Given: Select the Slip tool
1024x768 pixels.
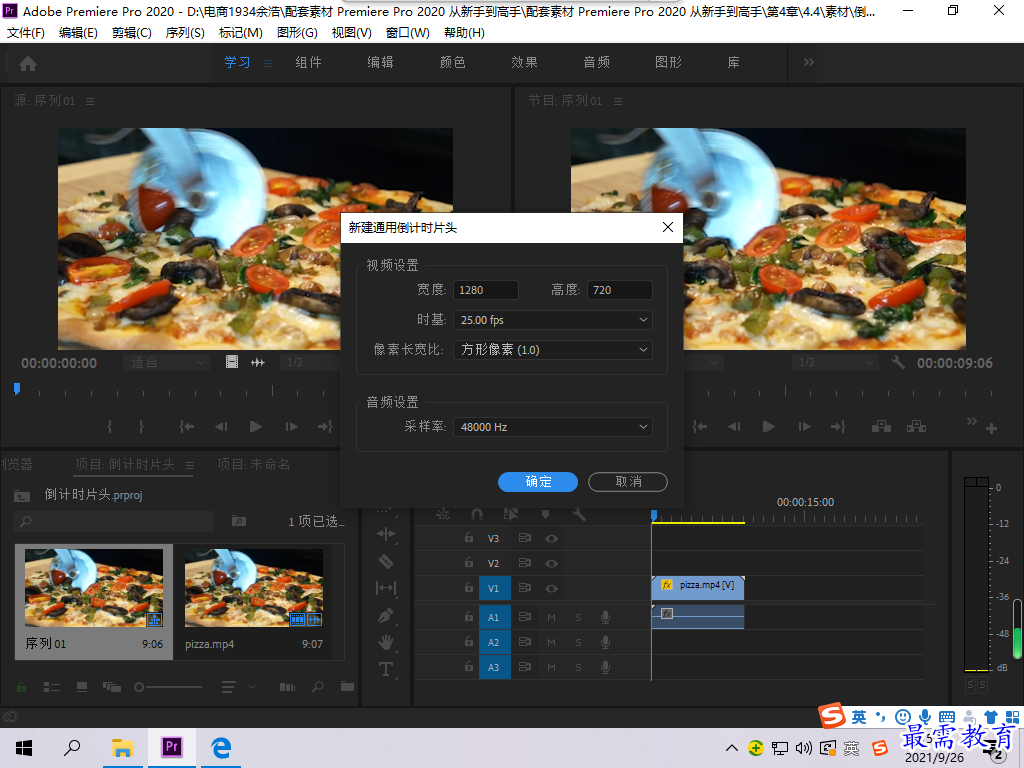Looking at the screenshot, I should click(386, 588).
